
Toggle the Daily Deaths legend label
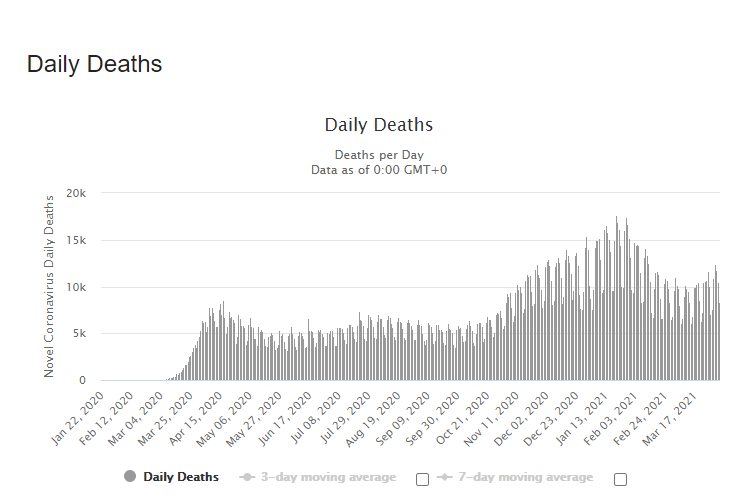[x=181, y=477]
